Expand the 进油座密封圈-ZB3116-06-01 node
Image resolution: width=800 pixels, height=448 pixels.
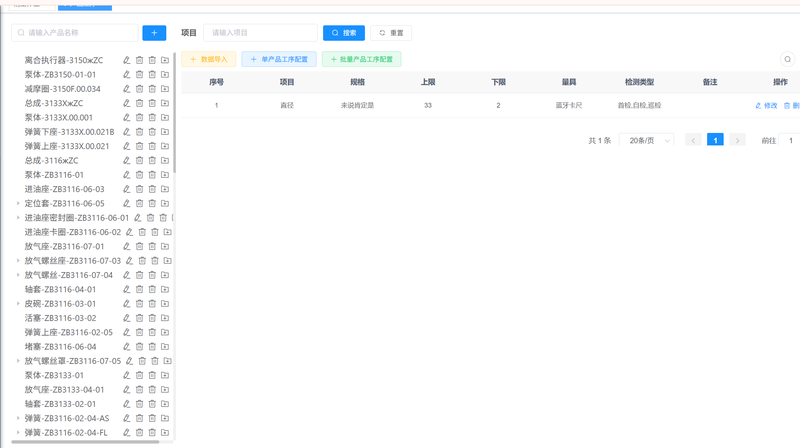pyautogui.click(x=18, y=218)
